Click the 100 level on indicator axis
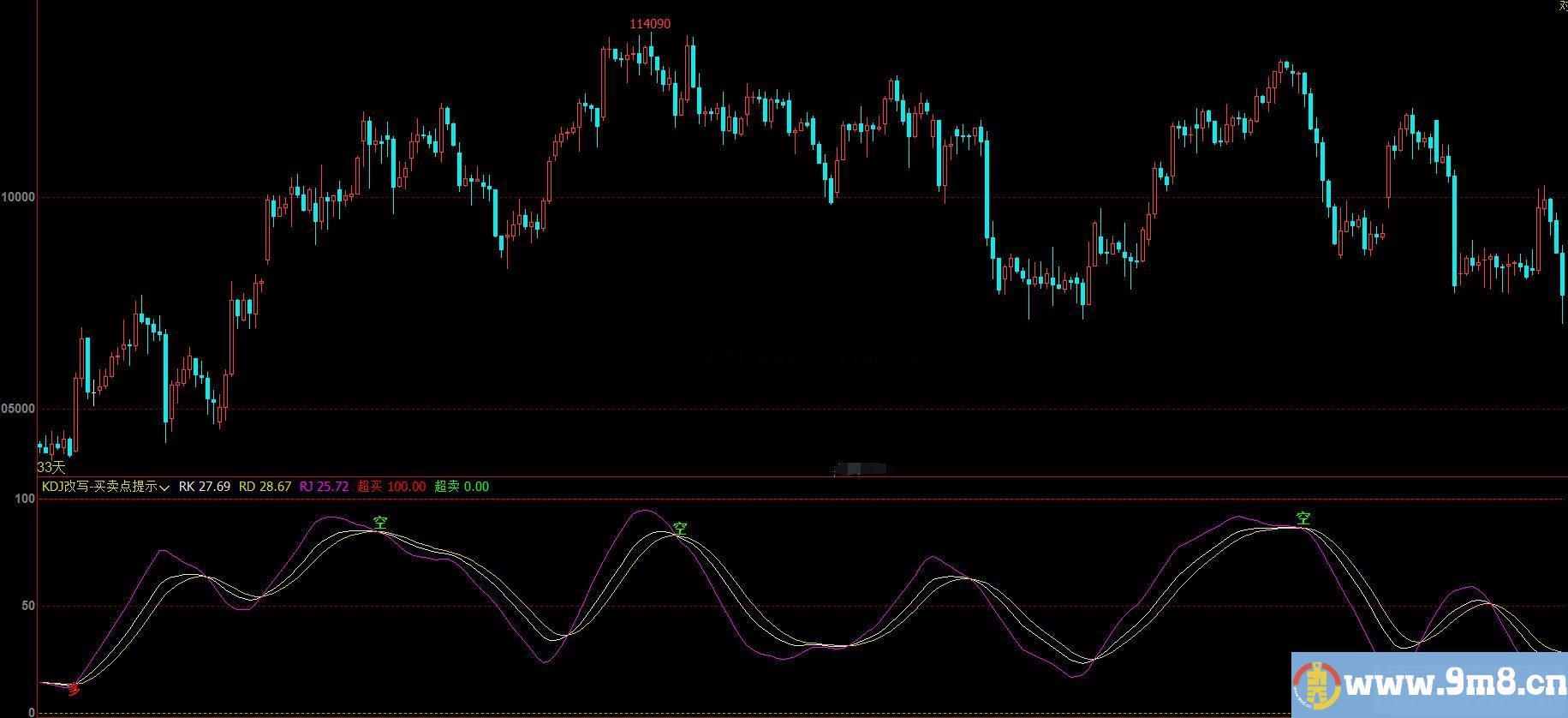1568x718 pixels. click(x=26, y=499)
